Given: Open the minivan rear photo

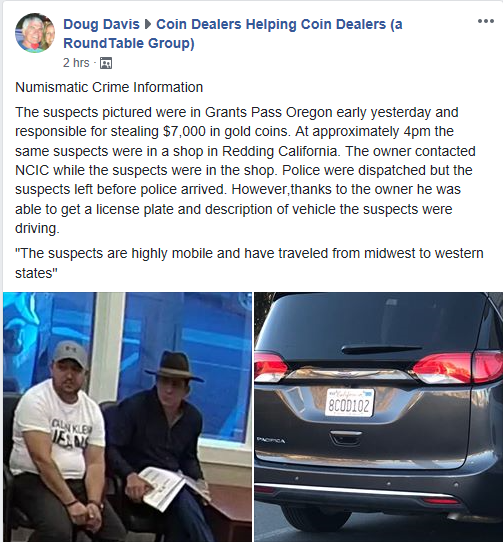Looking at the screenshot, I should [x=379, y=417].
